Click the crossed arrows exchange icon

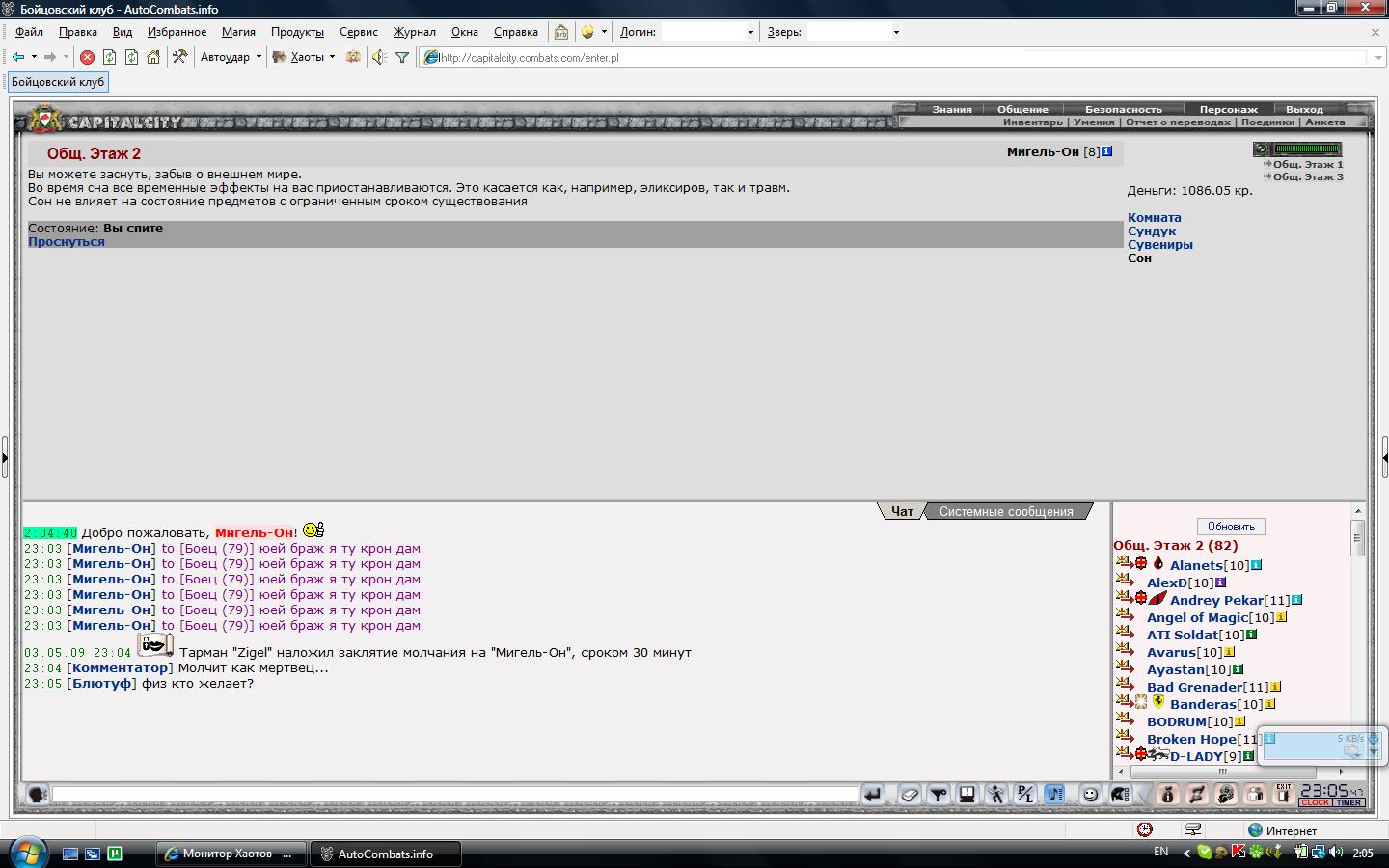[1196, 794]
